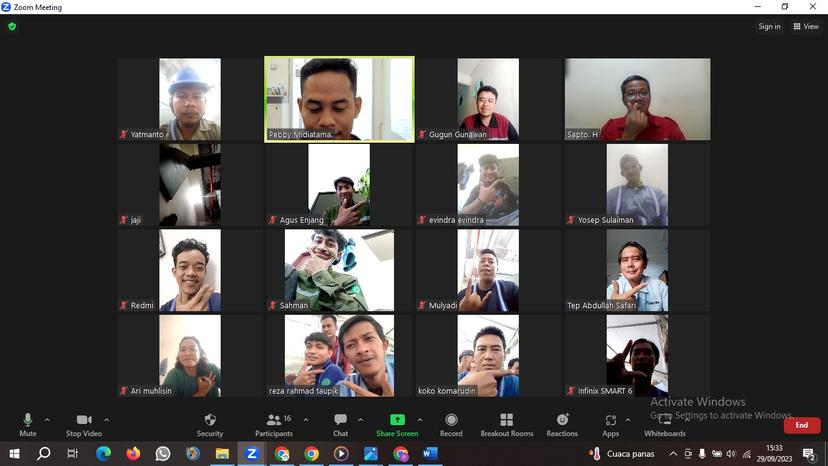The image size is (828, 466).
Task: Open network settings in system tray
Action: [747, 453]
